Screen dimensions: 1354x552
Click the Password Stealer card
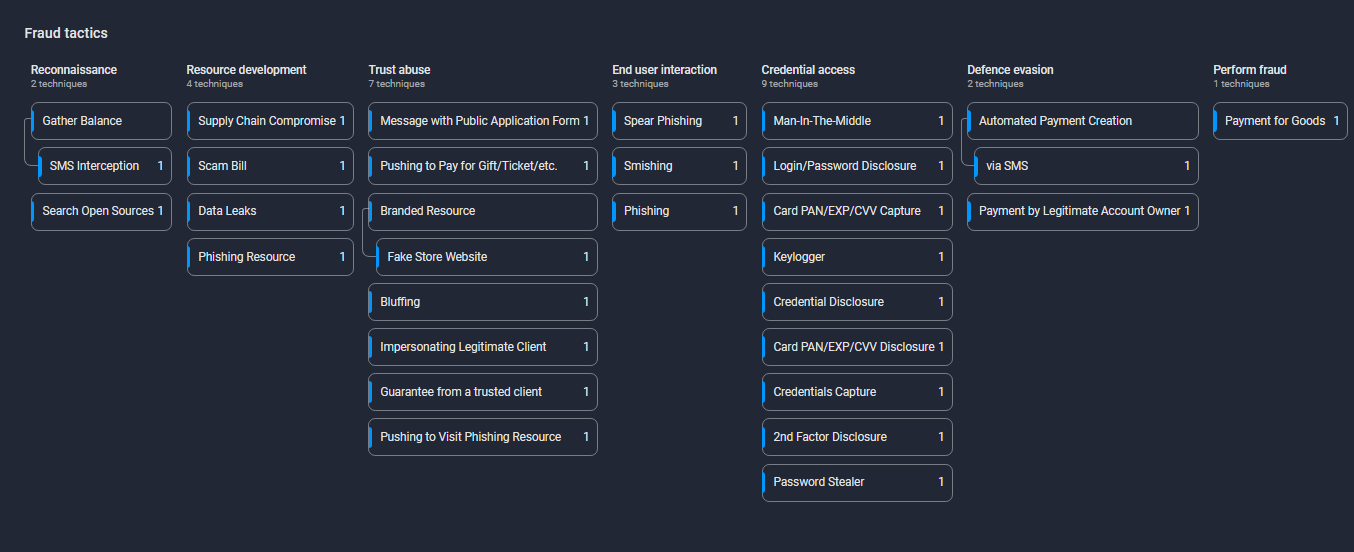[x=857, y=482]
